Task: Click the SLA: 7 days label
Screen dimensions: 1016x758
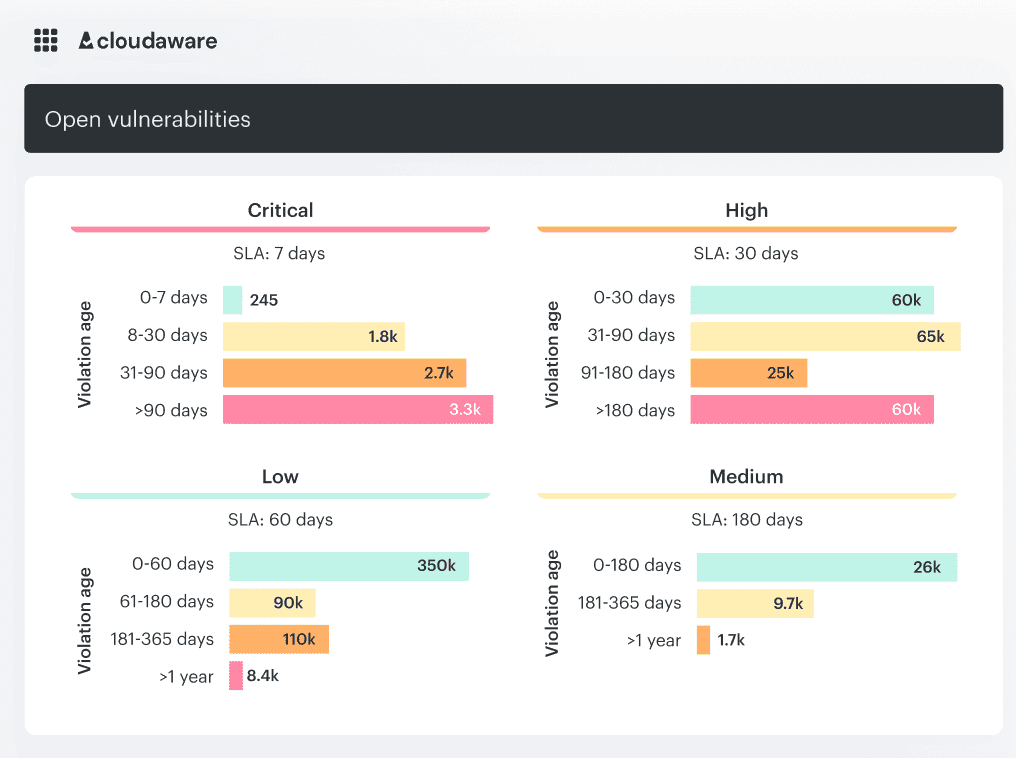Action: [280, 253]
